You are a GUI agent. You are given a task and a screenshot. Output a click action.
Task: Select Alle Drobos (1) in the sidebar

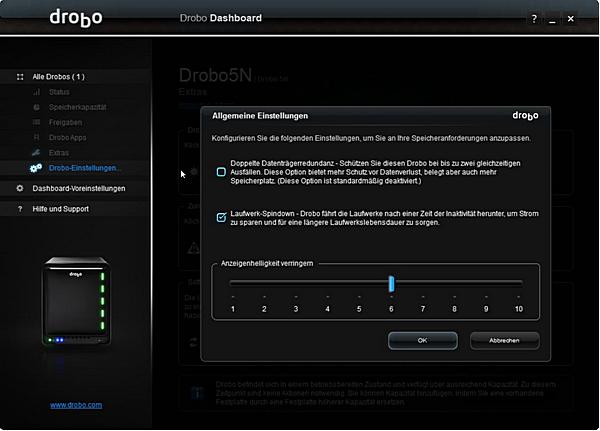point(59,77)
